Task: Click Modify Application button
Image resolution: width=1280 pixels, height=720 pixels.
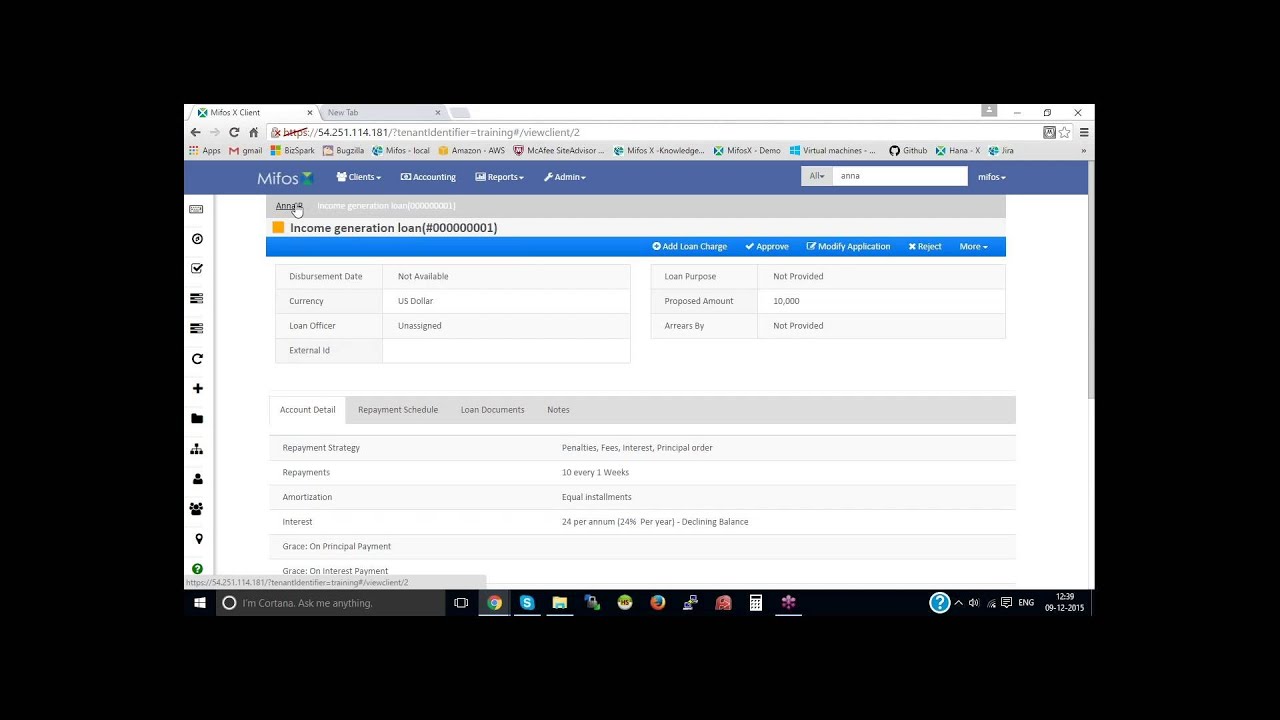Action: point(848,247)
